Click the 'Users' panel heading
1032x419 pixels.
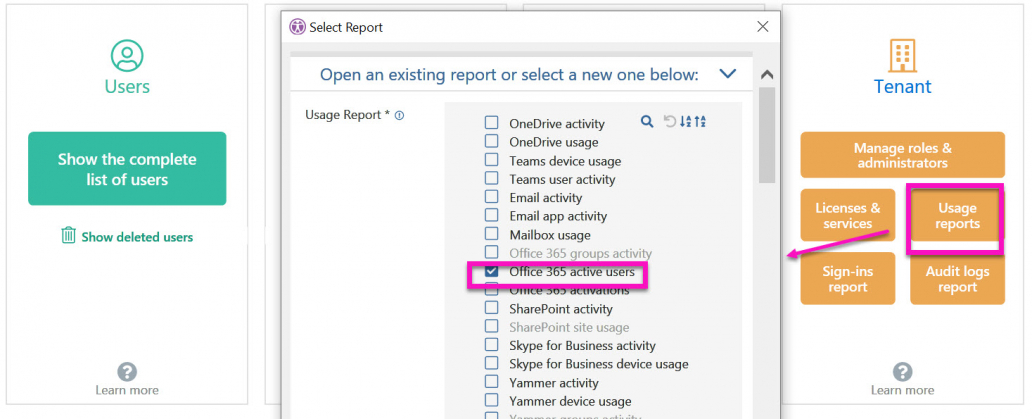click(127, 87)
